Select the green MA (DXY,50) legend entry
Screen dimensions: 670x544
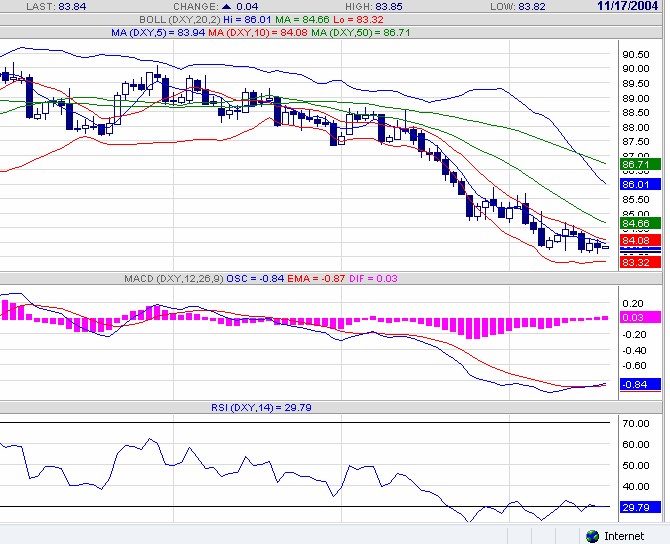(x=356, y=32)
